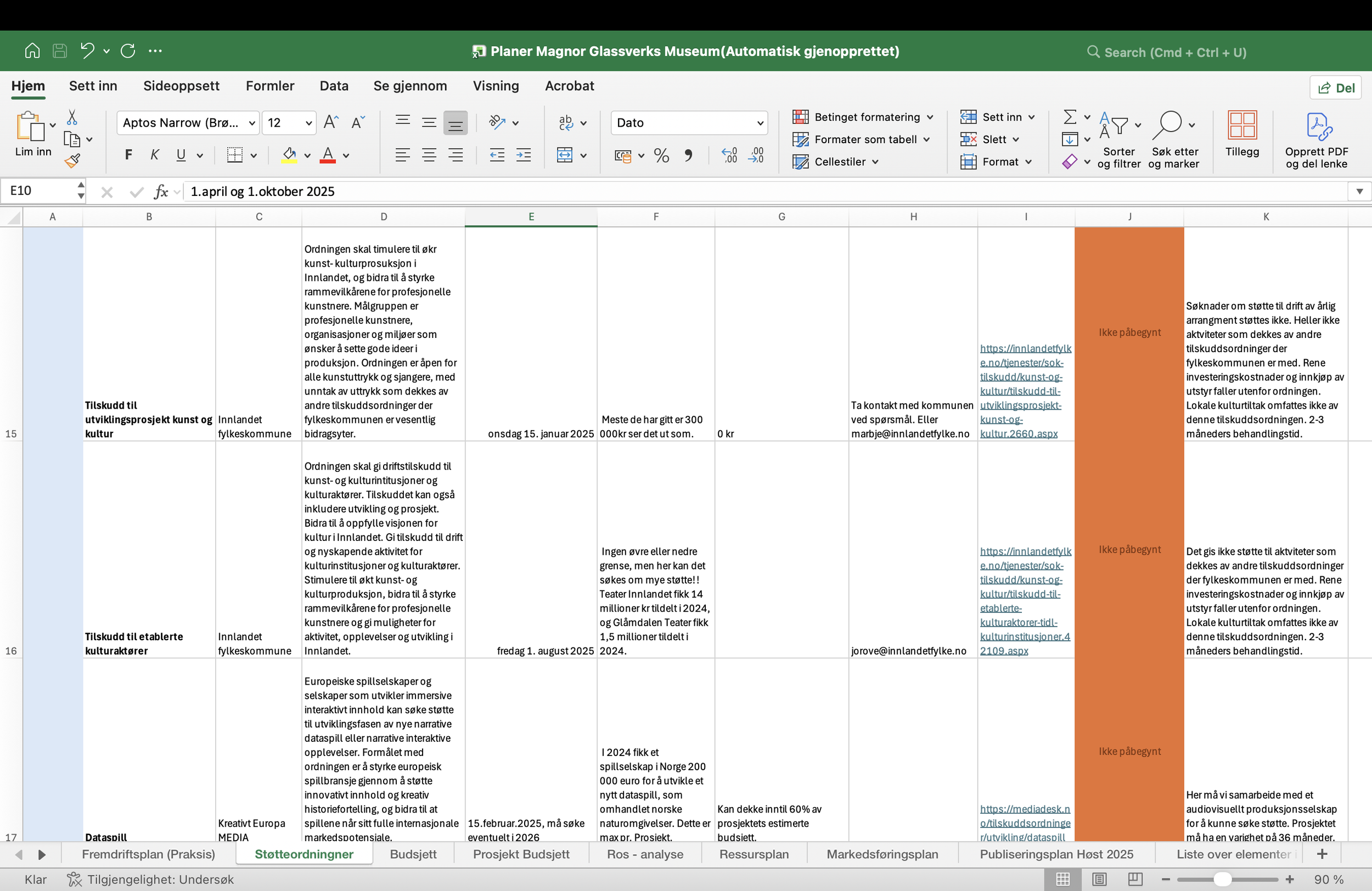The image size is (1372, 891).
Task: Switch to Page Layout view in status bar
Action: point(1099,879)
